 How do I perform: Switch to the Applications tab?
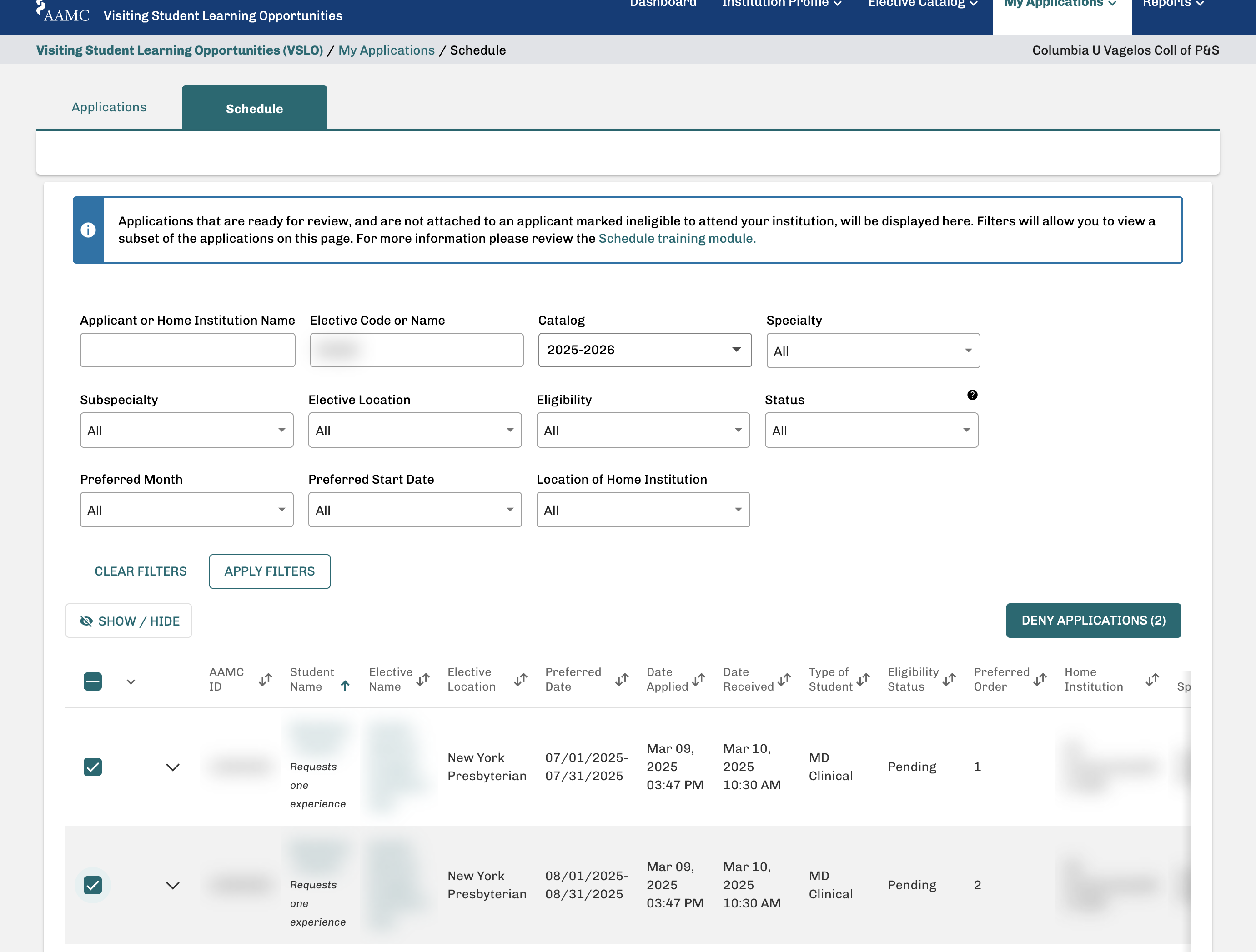[109, 107]
